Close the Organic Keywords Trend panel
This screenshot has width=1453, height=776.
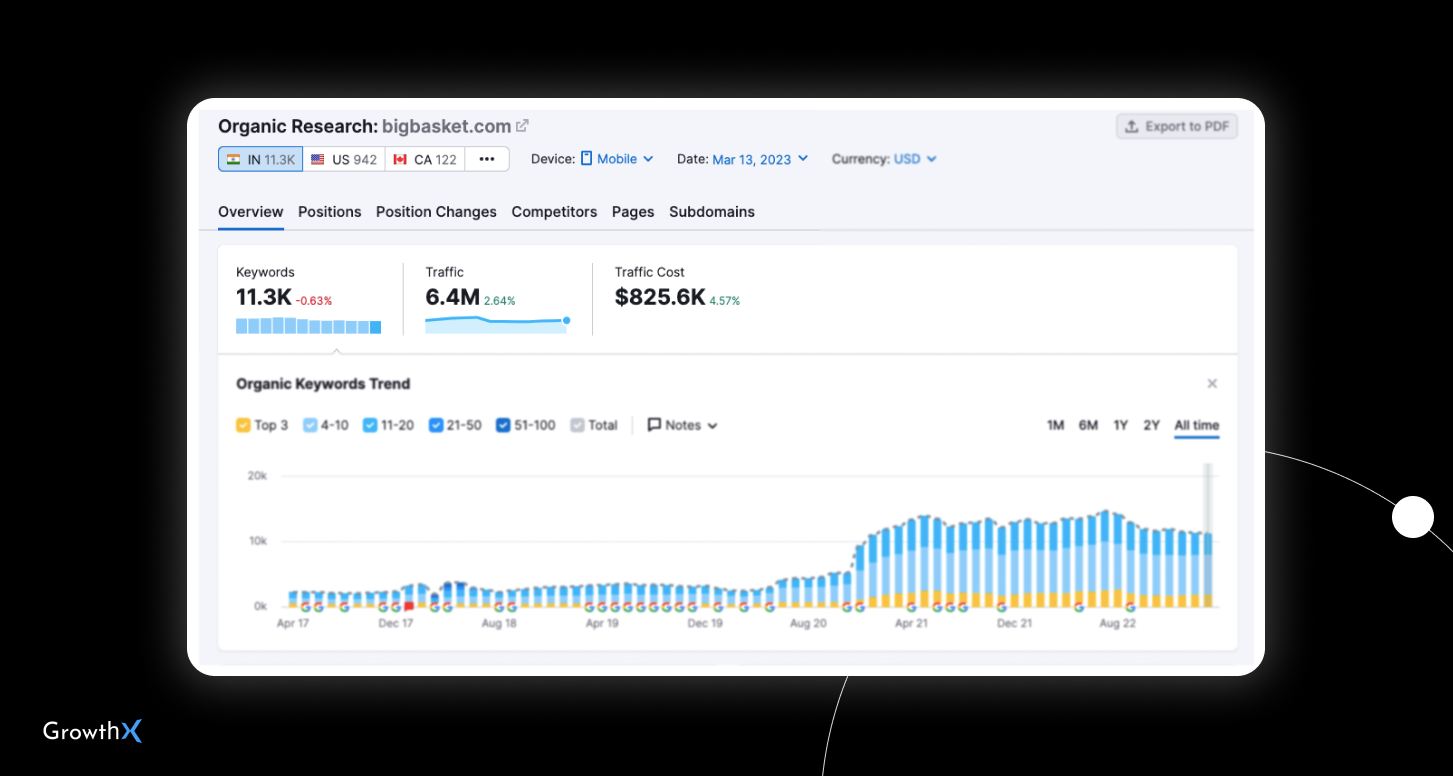1212,384
